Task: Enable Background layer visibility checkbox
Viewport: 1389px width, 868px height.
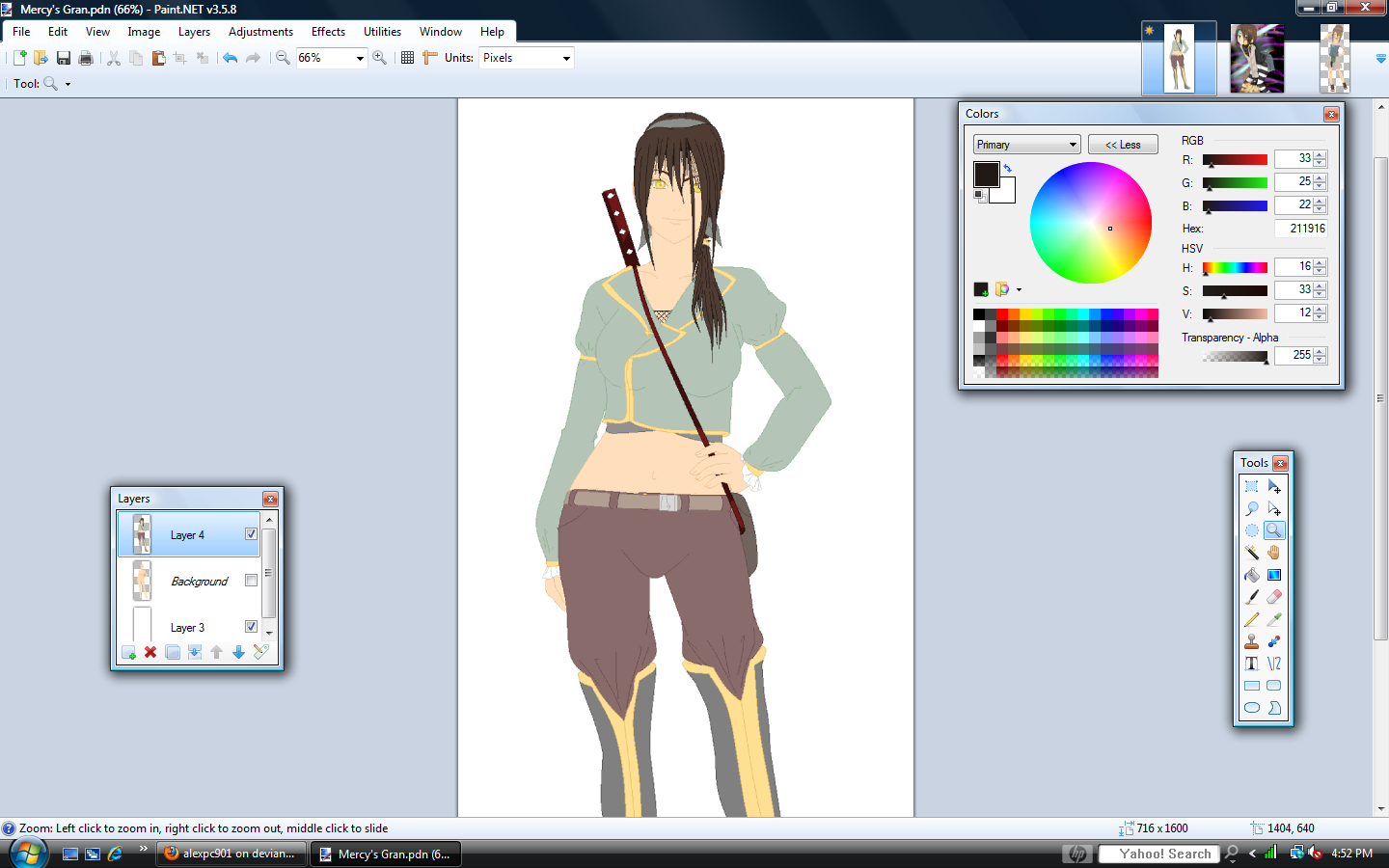Action: [251, 581]
